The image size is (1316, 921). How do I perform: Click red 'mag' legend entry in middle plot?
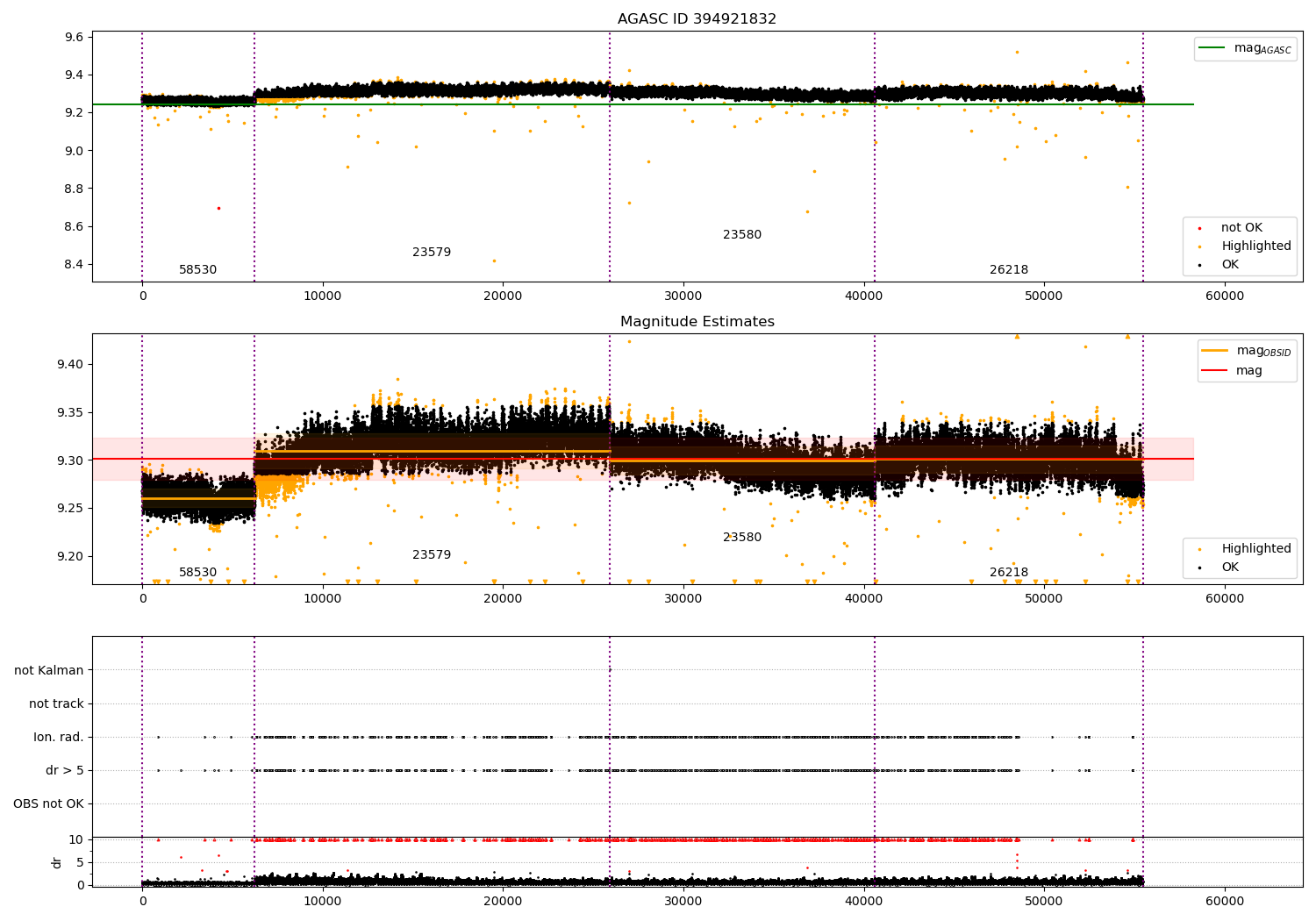point(1232,371)
